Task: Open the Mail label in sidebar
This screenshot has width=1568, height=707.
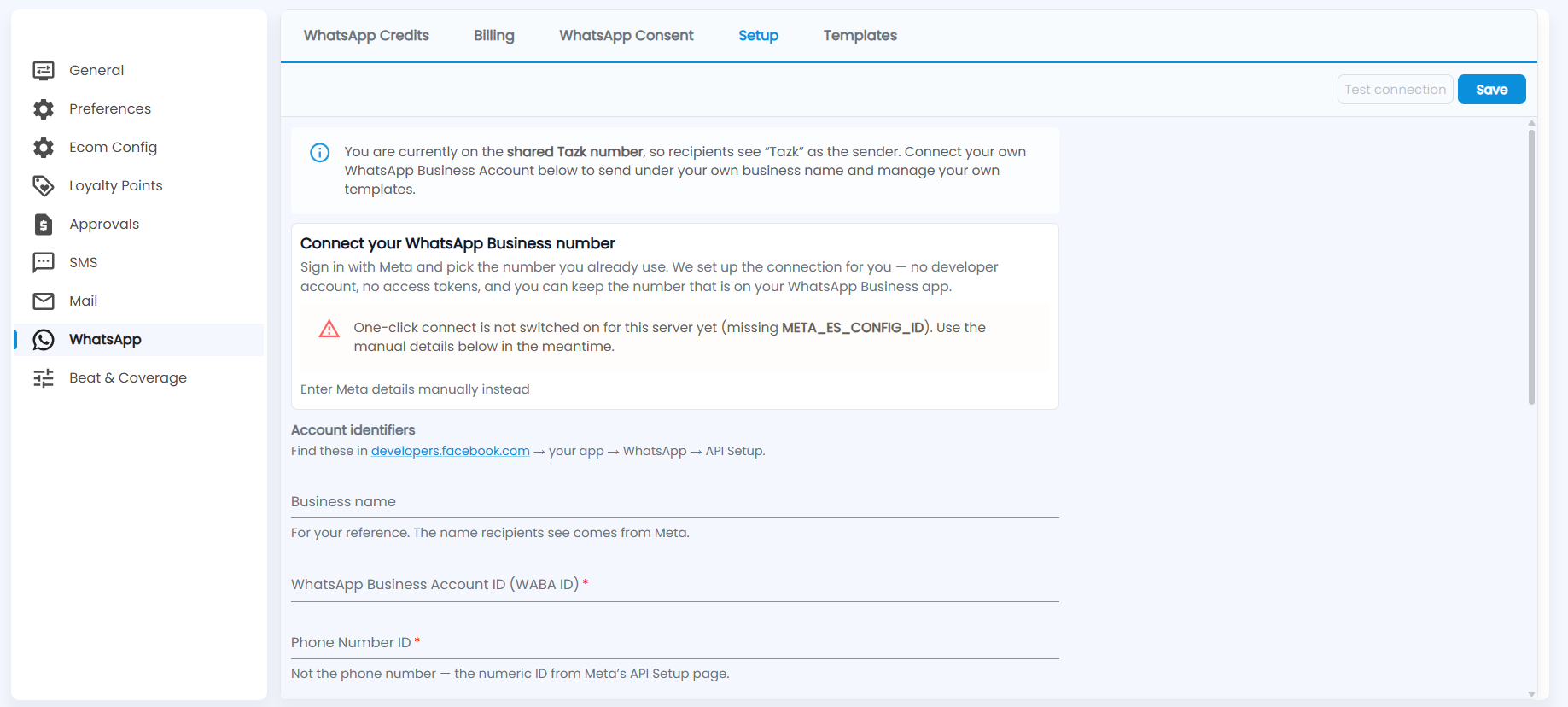Action: [84, 301]
